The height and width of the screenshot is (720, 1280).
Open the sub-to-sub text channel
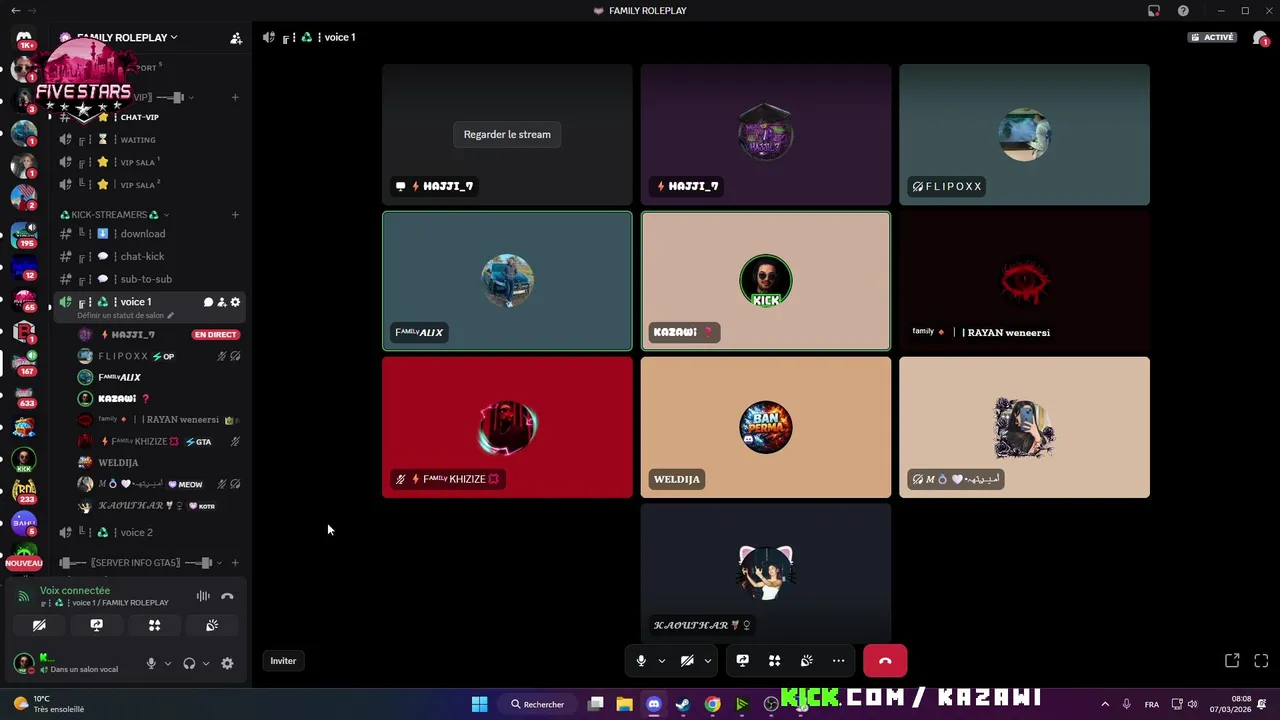click(148, 280)
